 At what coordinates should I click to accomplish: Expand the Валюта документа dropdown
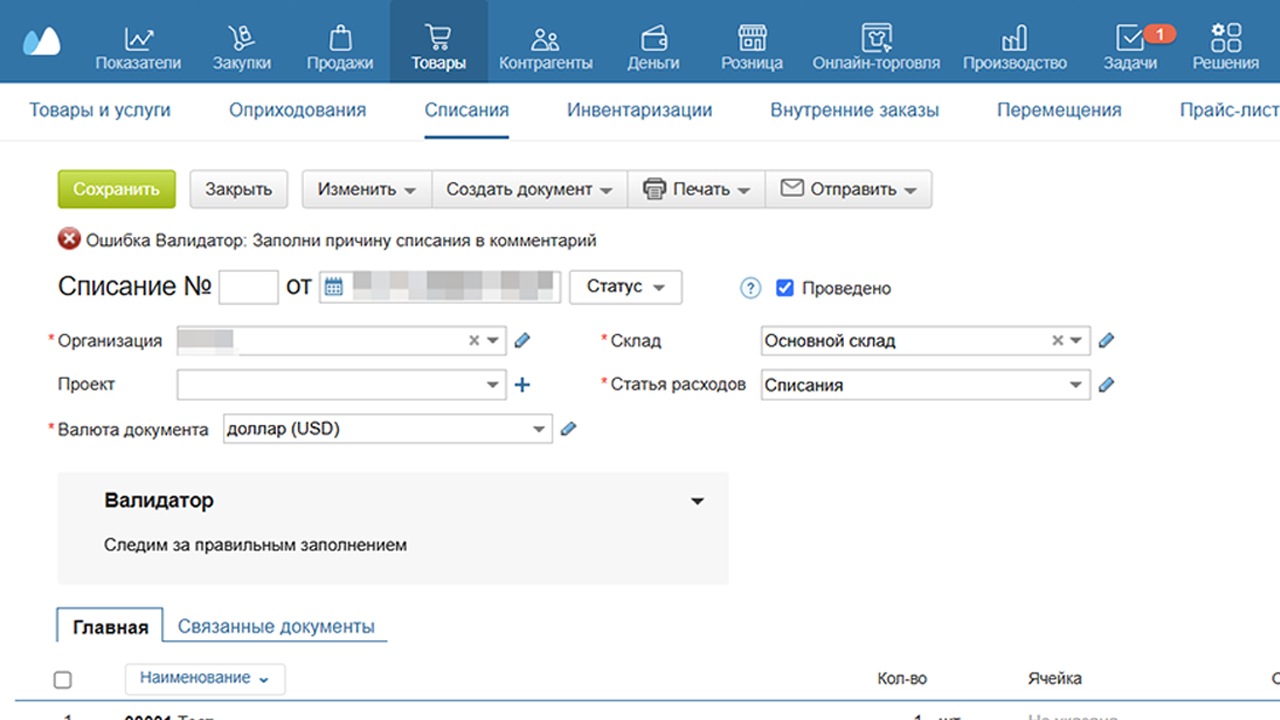539,429
